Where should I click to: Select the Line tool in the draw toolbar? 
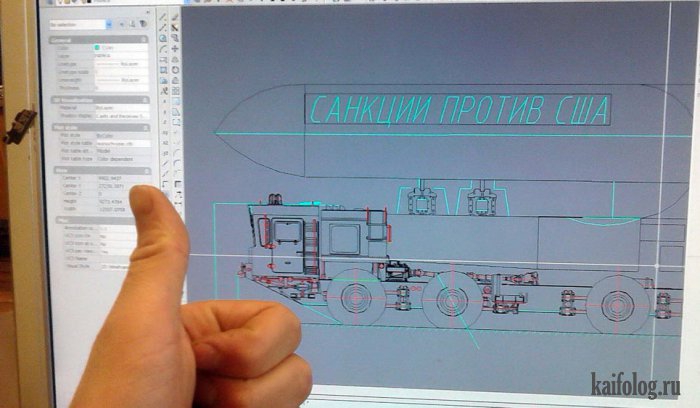point(163,18)
